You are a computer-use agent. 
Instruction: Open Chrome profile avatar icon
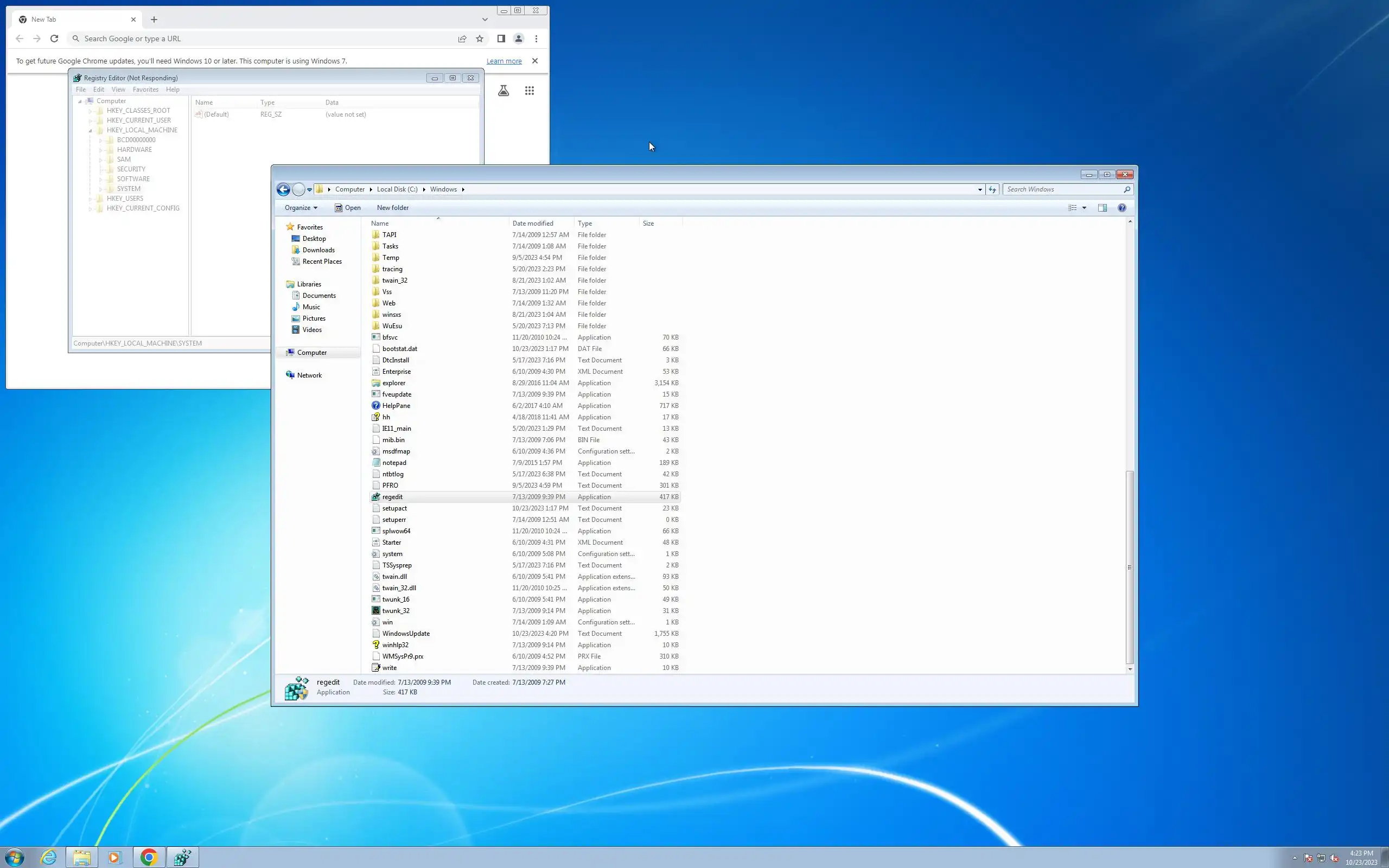(518, 39)
